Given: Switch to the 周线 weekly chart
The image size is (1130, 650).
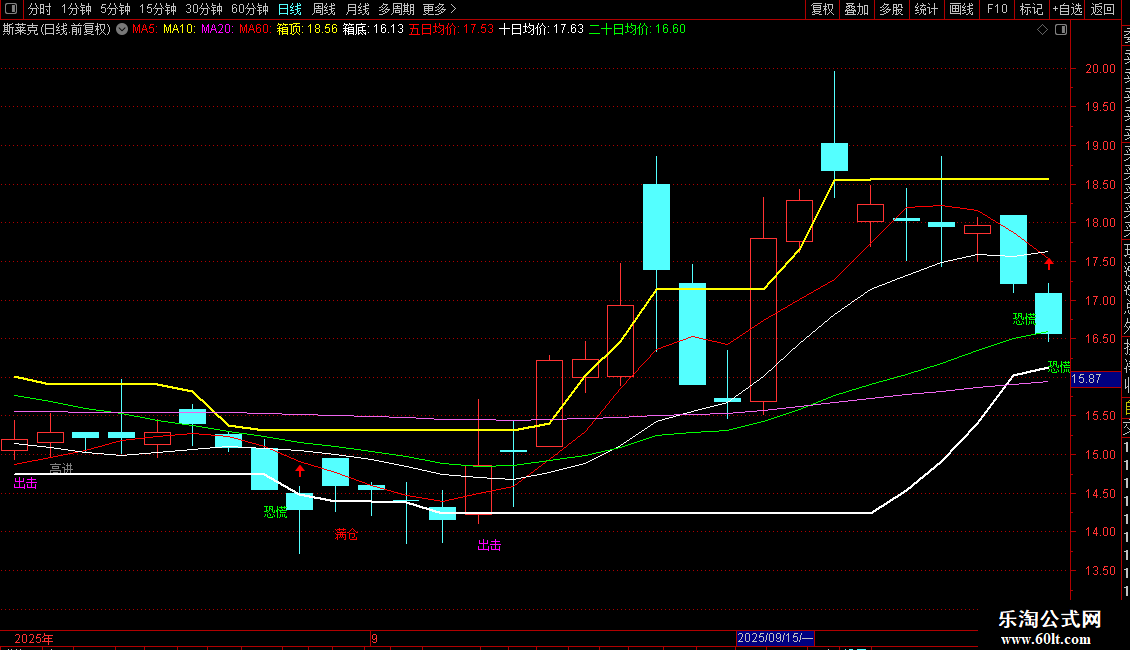Looking at the screenshot, I should (x=324, y=9).
